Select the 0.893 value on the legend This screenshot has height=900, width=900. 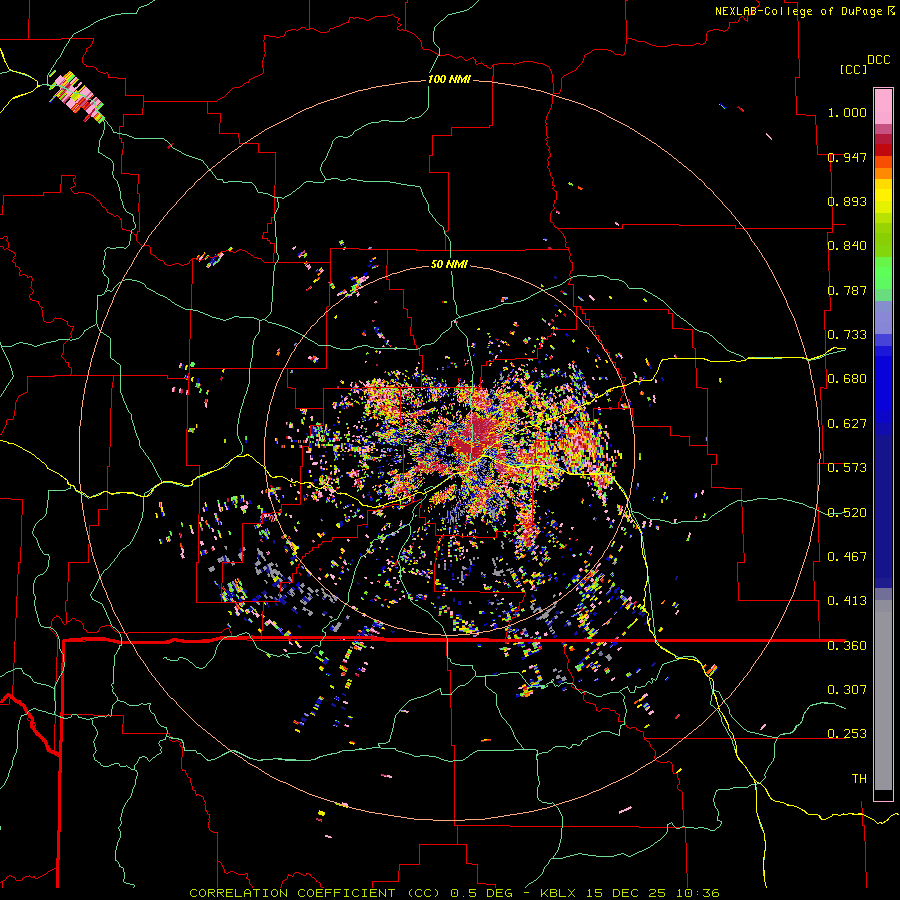847,201
